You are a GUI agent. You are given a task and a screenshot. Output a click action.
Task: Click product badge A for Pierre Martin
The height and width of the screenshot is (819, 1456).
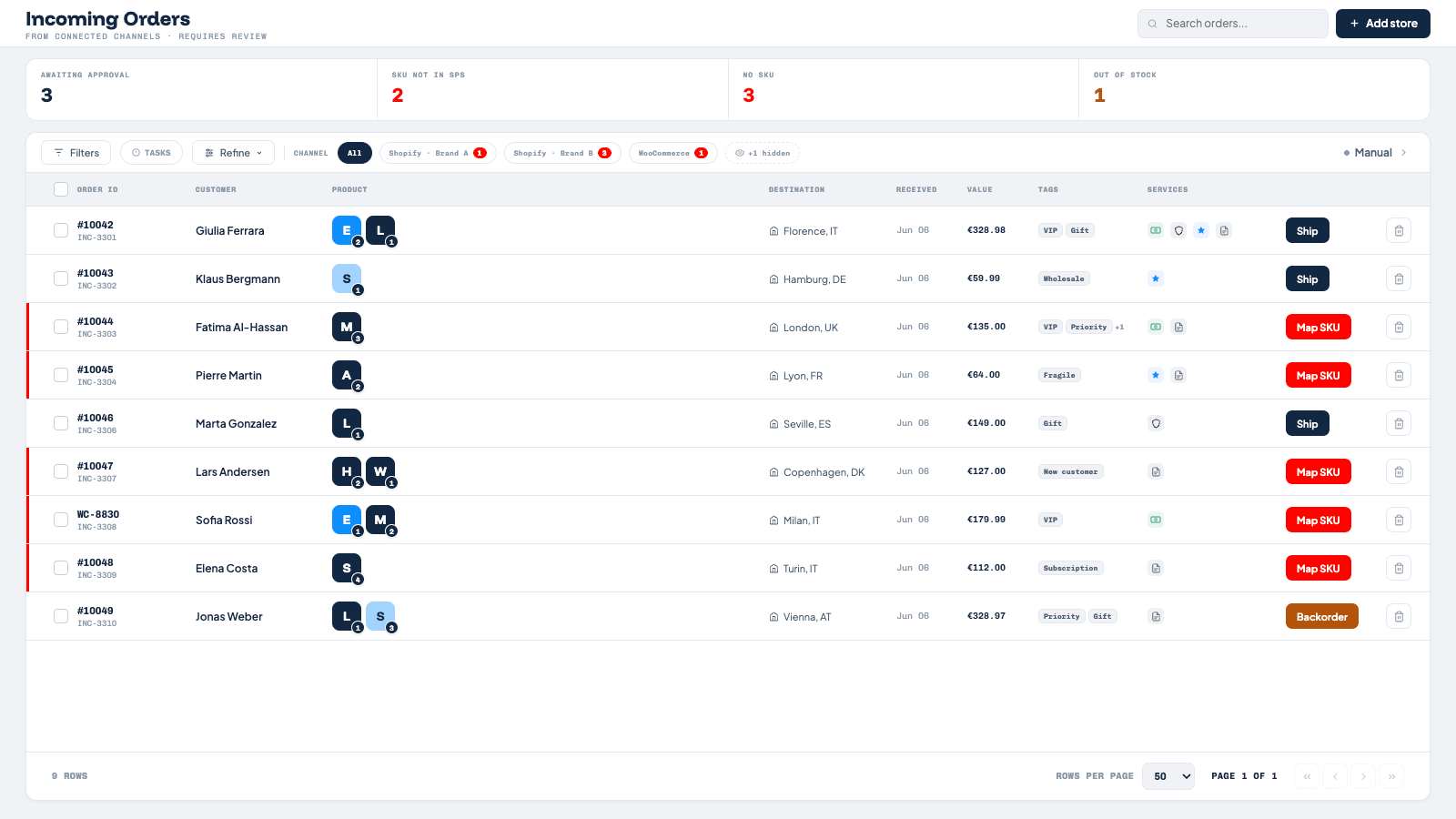pyautogui.click(x=347, y=375)
